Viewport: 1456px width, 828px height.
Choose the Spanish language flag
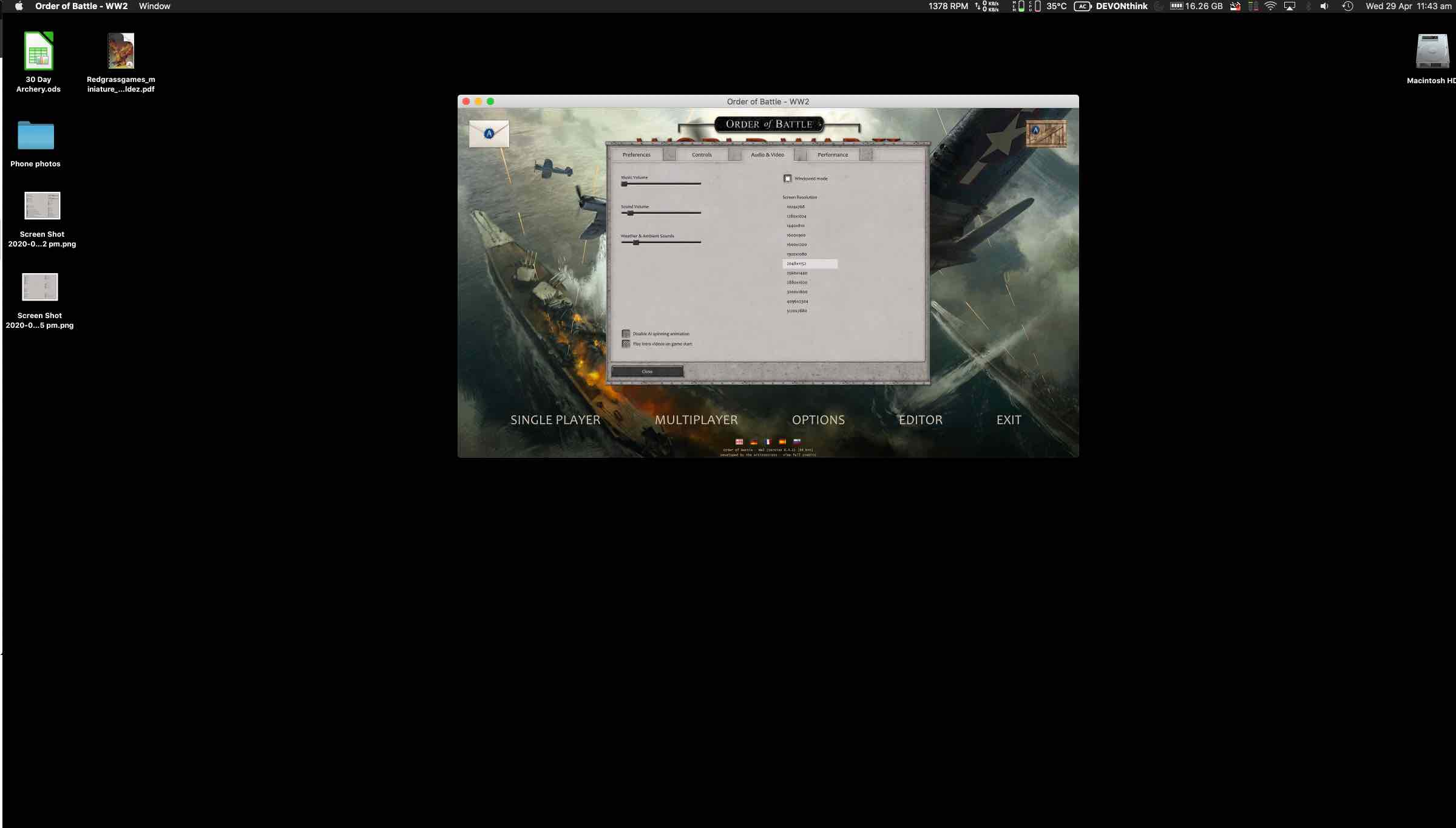782,441
